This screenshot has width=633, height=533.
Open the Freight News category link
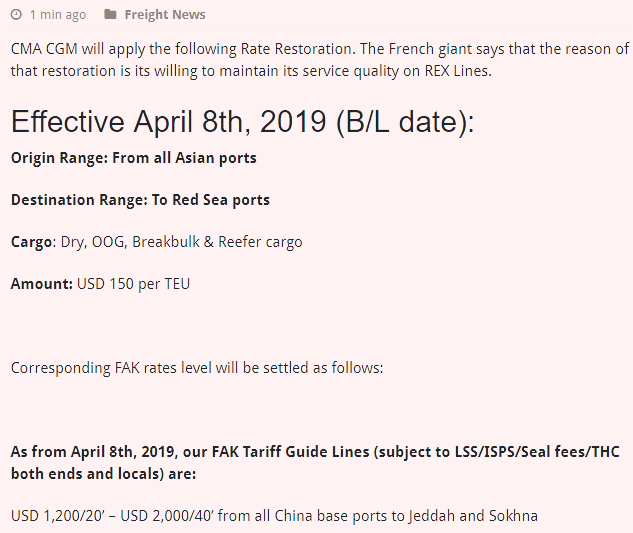tap(165, 15)
